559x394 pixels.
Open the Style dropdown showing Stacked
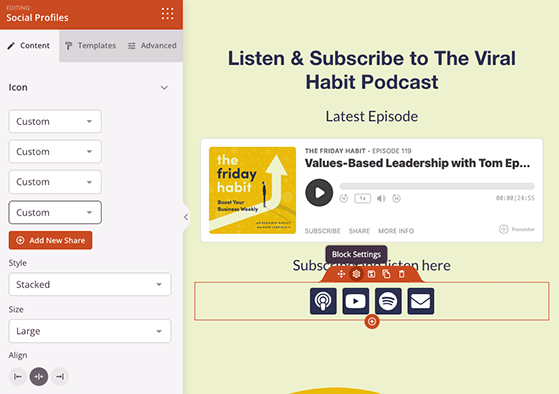(90, 284)
